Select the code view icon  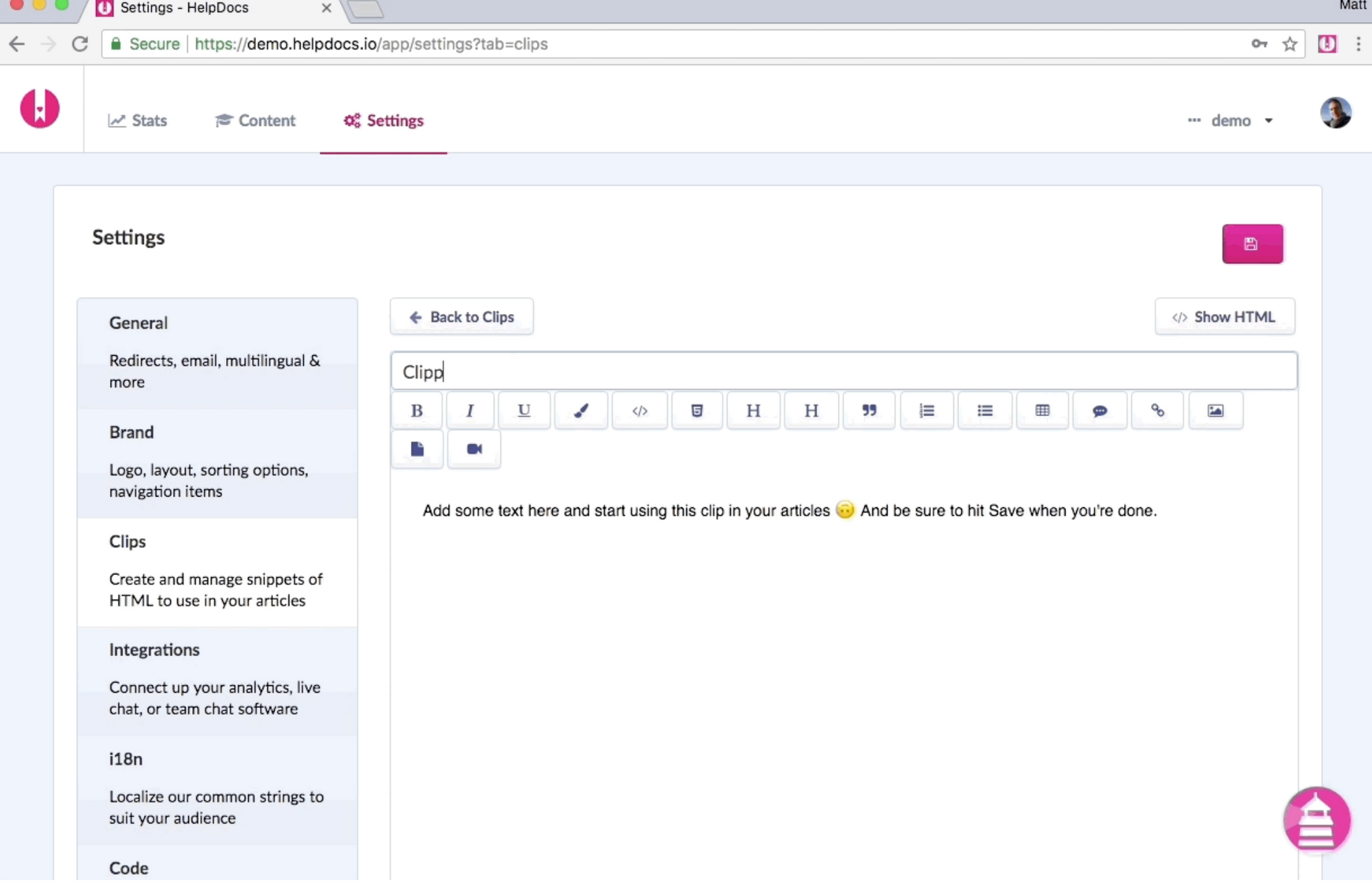pyautogui.click(x=639, y=410)
